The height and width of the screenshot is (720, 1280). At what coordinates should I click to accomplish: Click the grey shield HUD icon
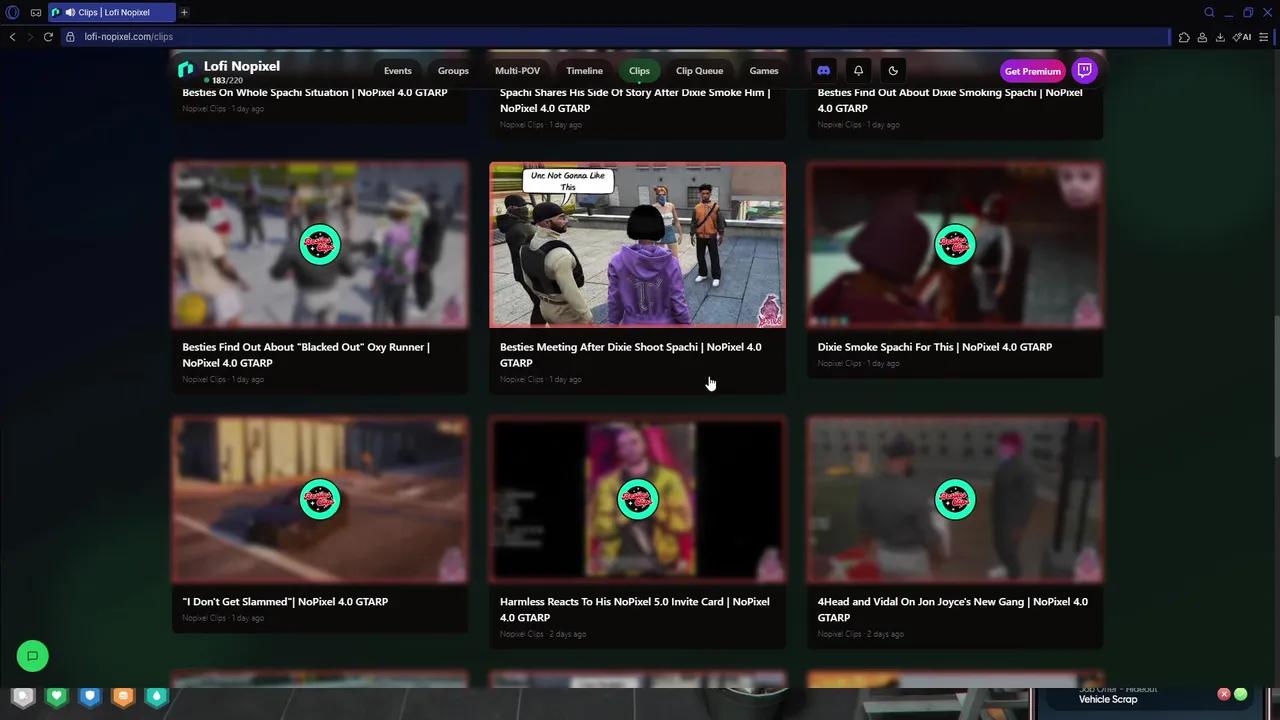[24, 696]
